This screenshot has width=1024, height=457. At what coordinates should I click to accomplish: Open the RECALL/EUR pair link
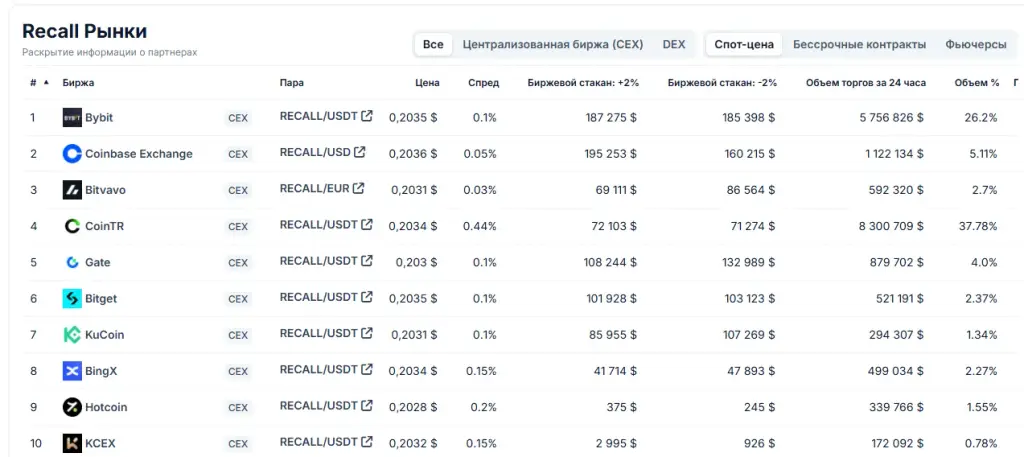click(x=314, y=189)
